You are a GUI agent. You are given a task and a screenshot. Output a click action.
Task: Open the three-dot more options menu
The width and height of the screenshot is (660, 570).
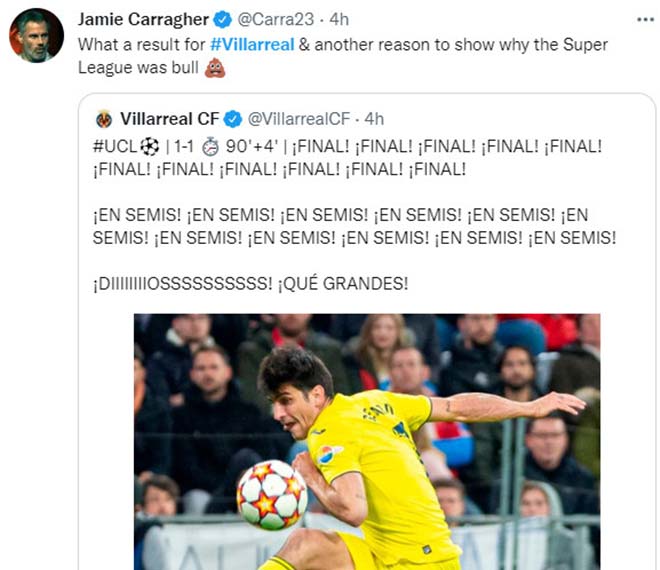645,19
